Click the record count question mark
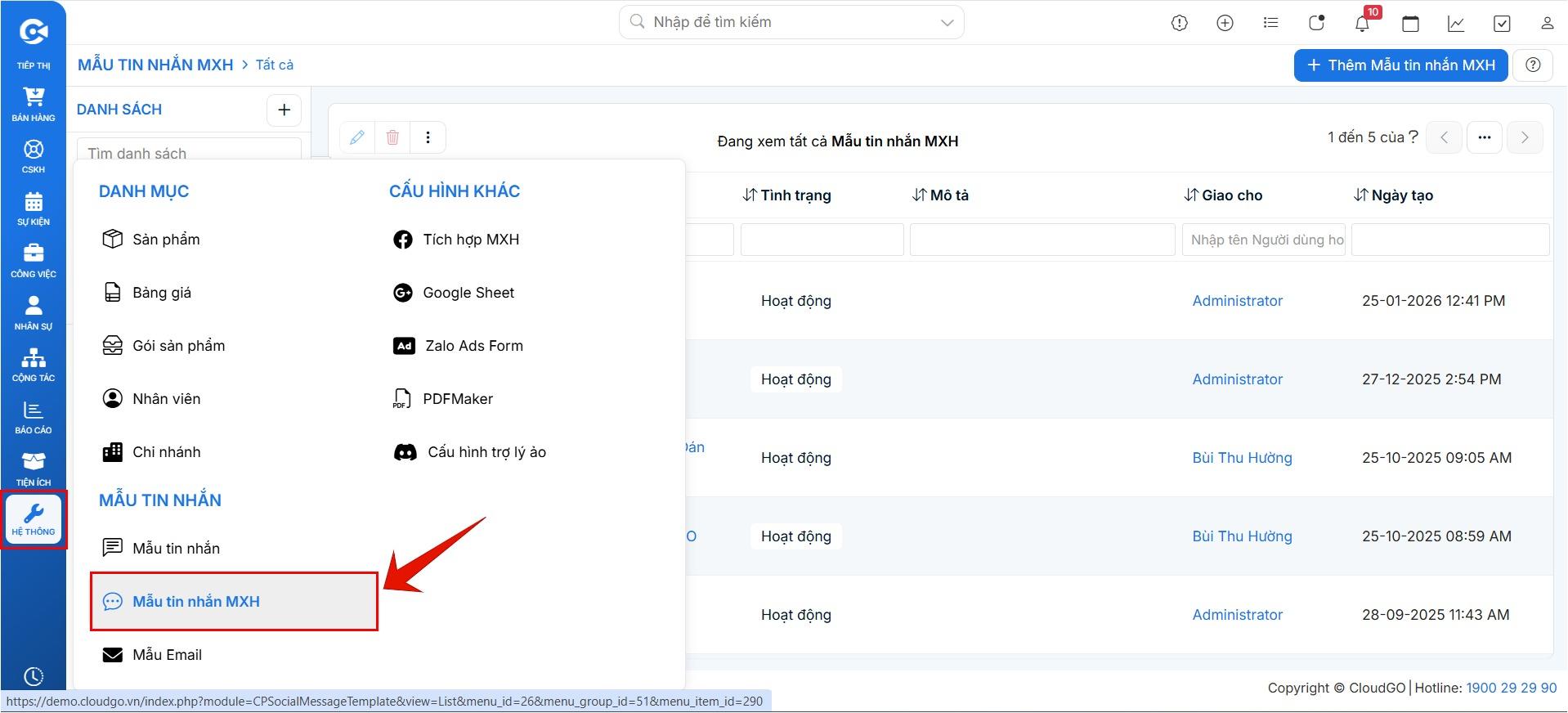The image size is (1568, 713). (x=1413, y=137)
